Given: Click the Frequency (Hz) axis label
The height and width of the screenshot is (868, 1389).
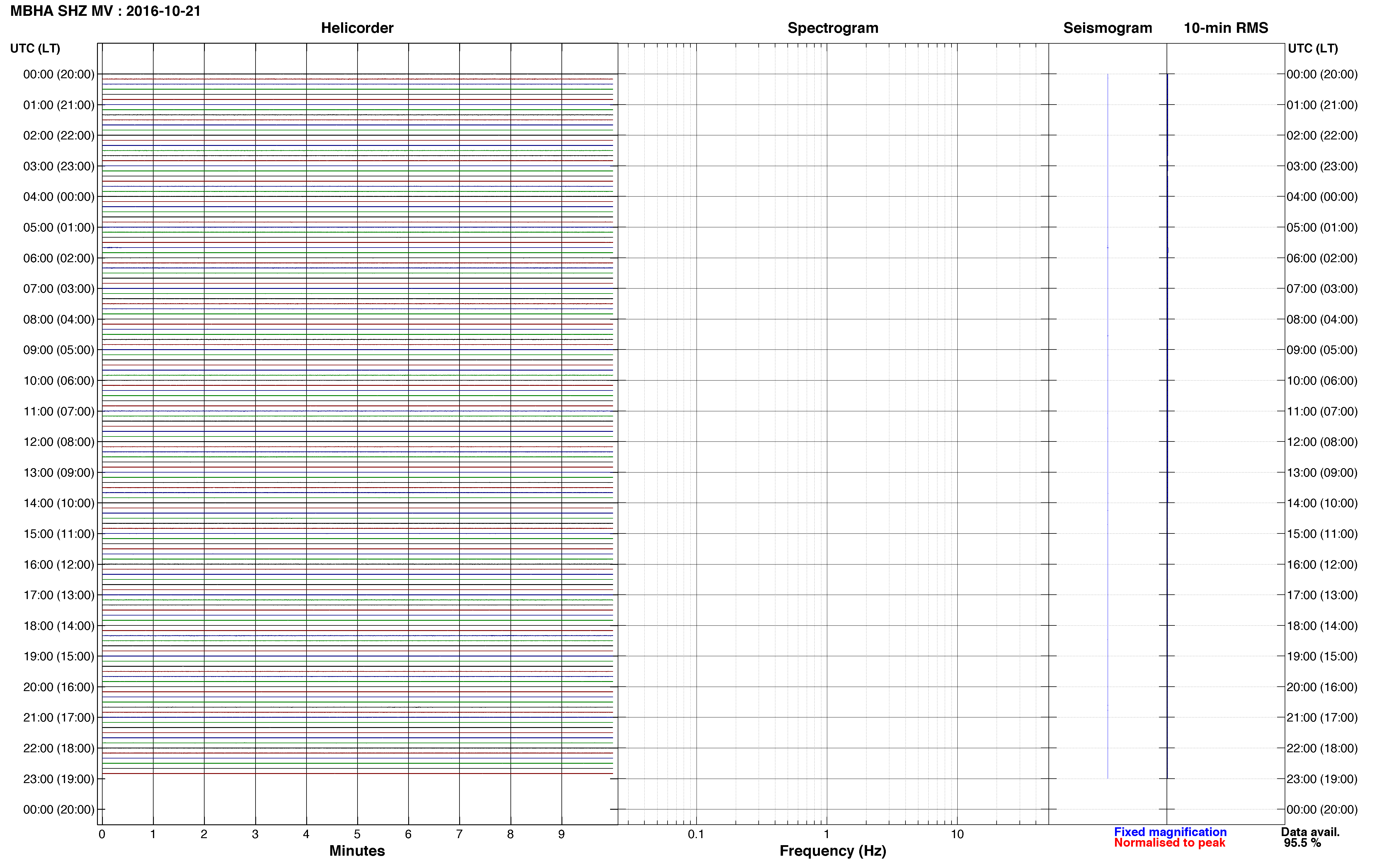Looking at the screenshot, I should tap(833, 850).
